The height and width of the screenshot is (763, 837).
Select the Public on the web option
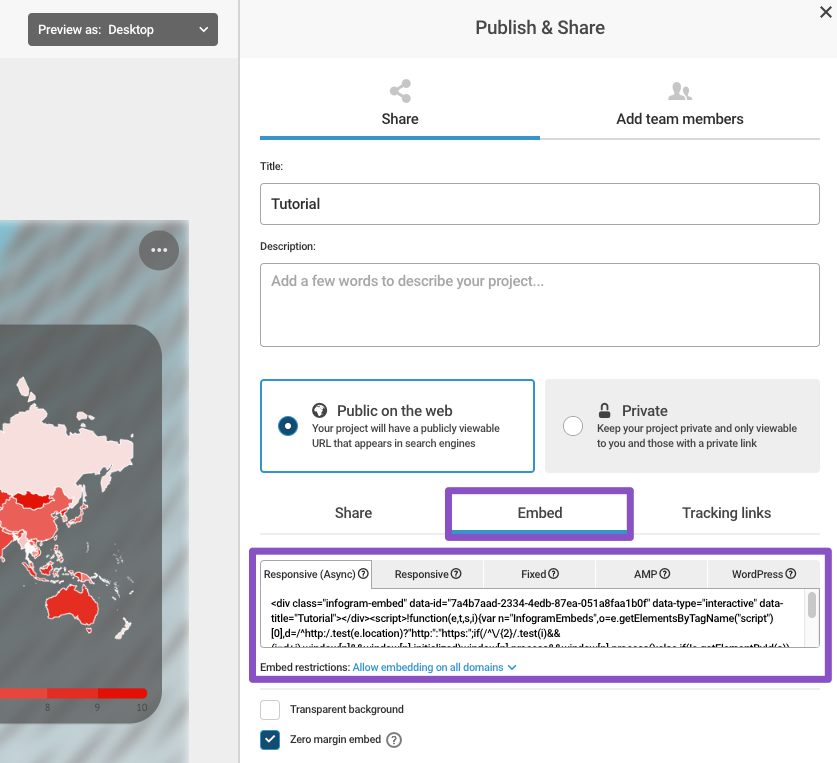[x=288, y=426]
